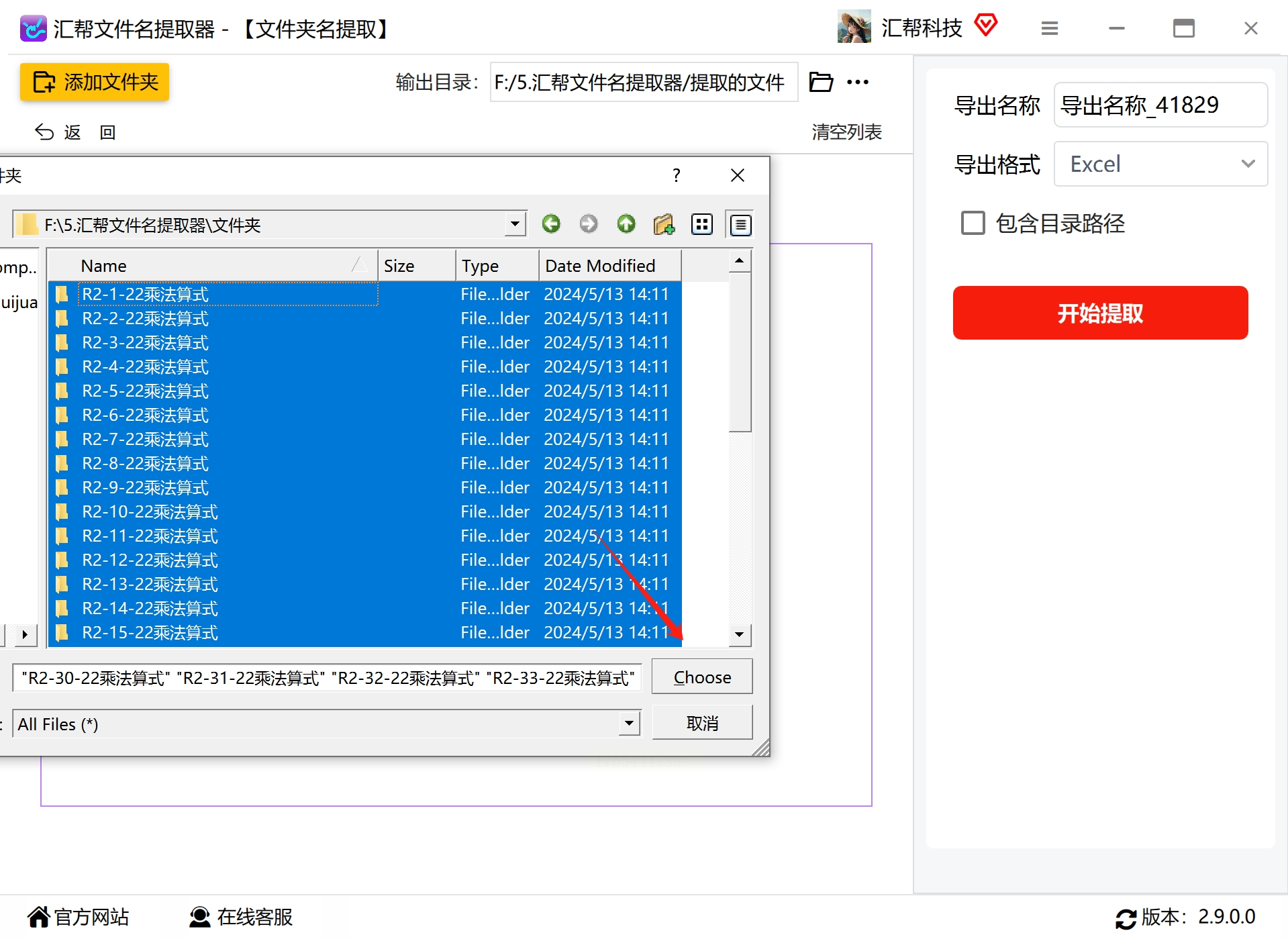Sort files by Name column header
The width and height of the screenshot is (1288, 939).
point(213,266)
